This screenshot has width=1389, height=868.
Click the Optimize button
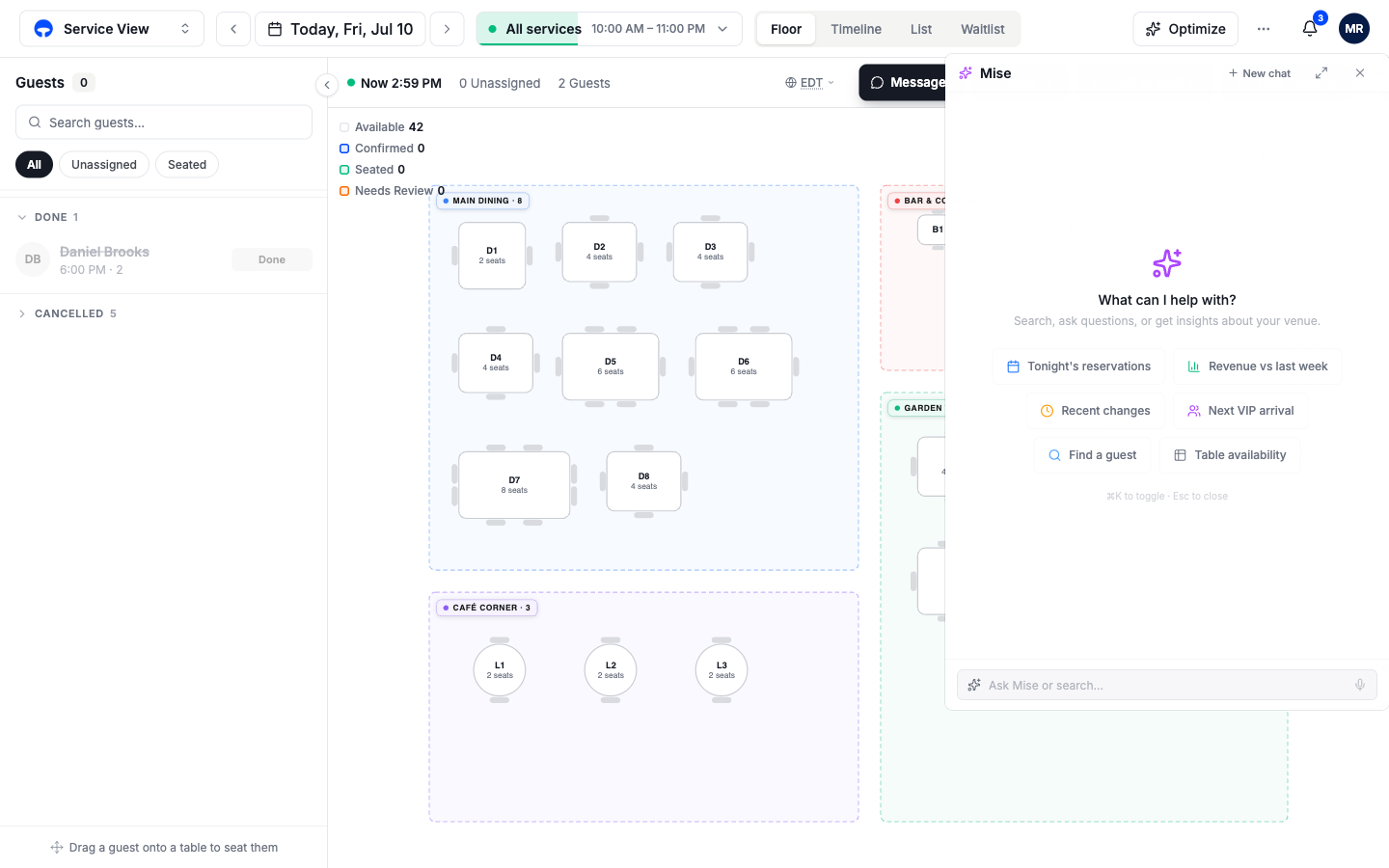[x=1185, y=29]
